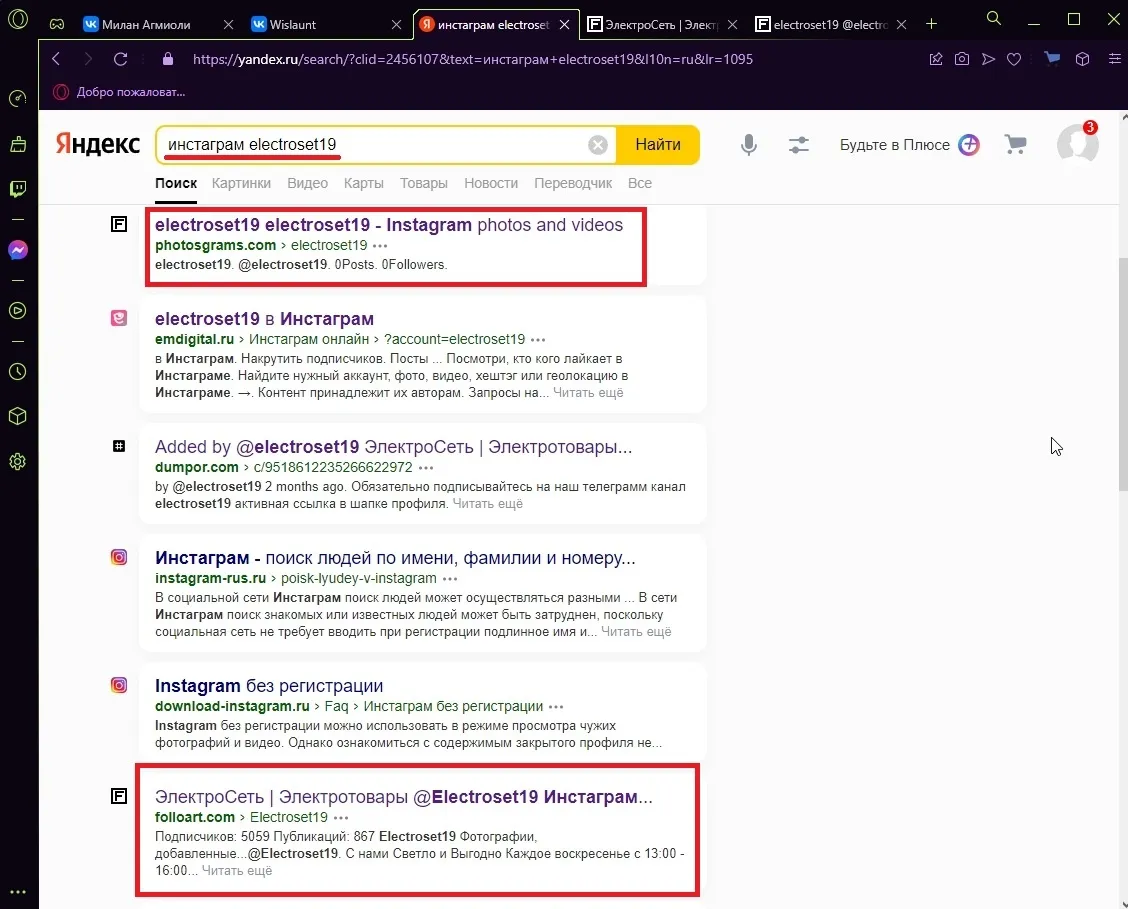The width and height of the screenshot is (1128, 909).
Task: Select the Товары search category
Action: point(424,183)
